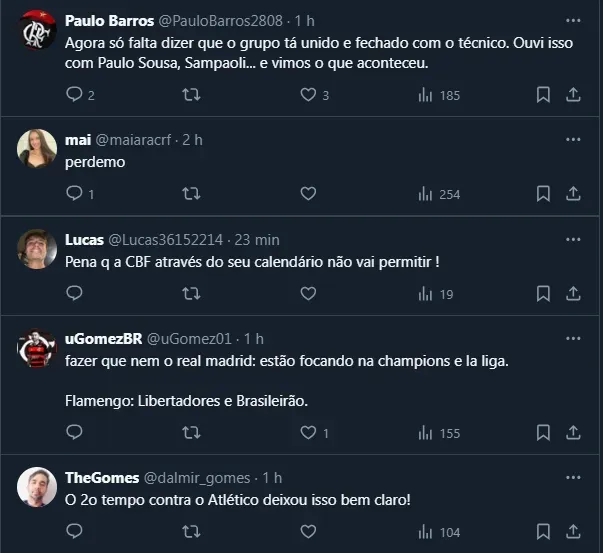Image resolution: width=603 pixels, height=553 pixels.
Task: Bookmark Paulo Barros's tweet
Action: point(542,95)
